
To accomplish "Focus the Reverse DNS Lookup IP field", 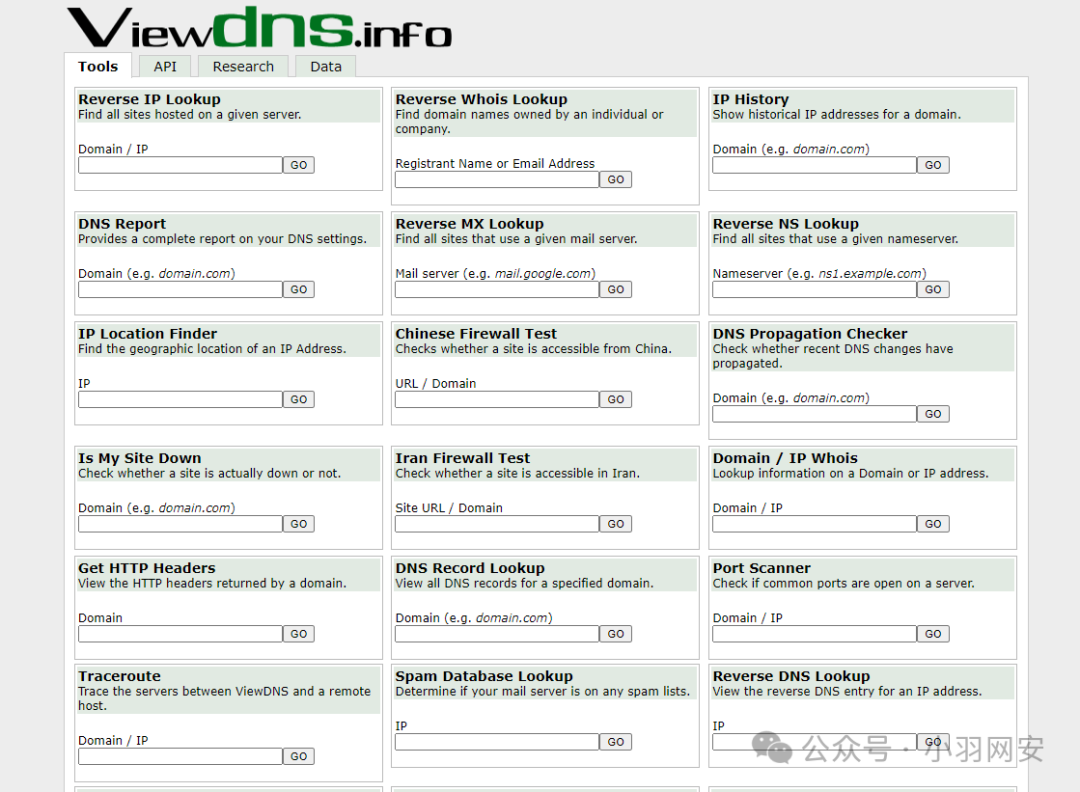I will coord(815,742).
